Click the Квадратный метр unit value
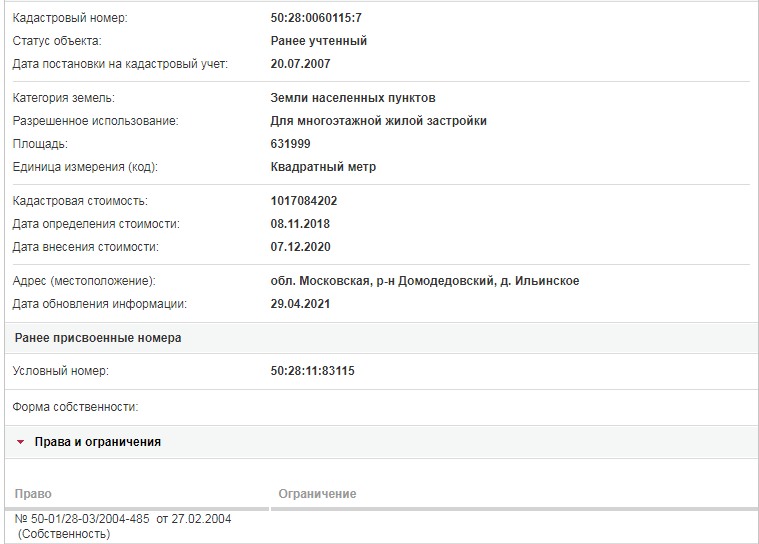The image size is (759, 544). (x=323, y=167)
